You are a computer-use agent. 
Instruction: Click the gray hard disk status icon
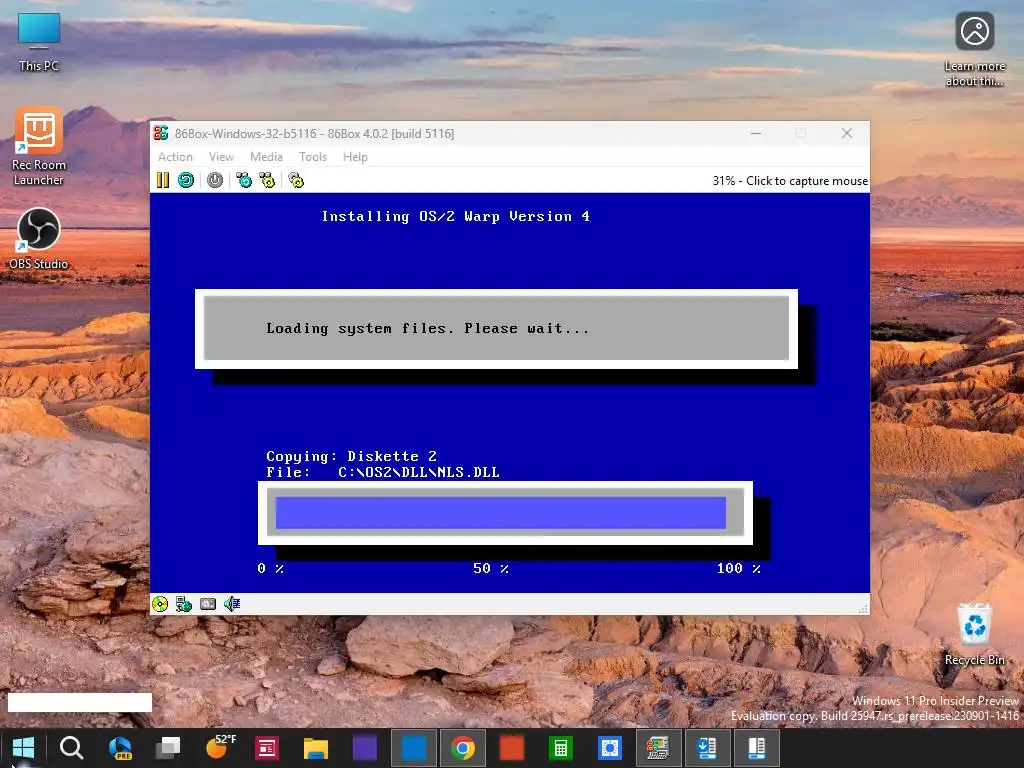click(208, 604)
